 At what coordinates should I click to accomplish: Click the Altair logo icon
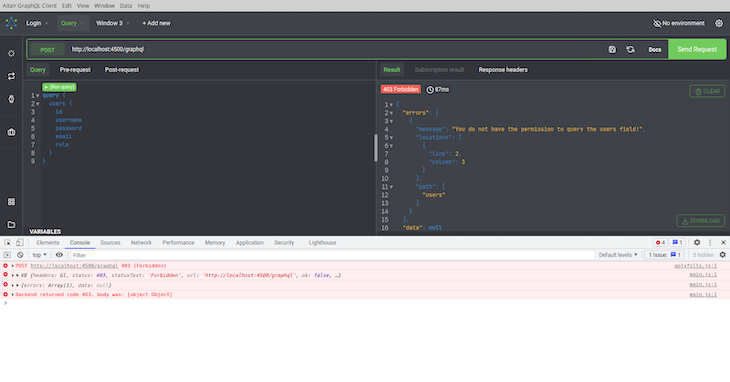11,23
